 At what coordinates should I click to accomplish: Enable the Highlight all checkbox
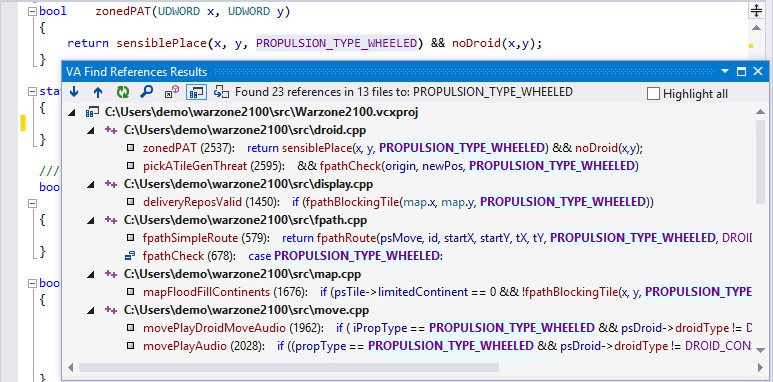(653, 94)
